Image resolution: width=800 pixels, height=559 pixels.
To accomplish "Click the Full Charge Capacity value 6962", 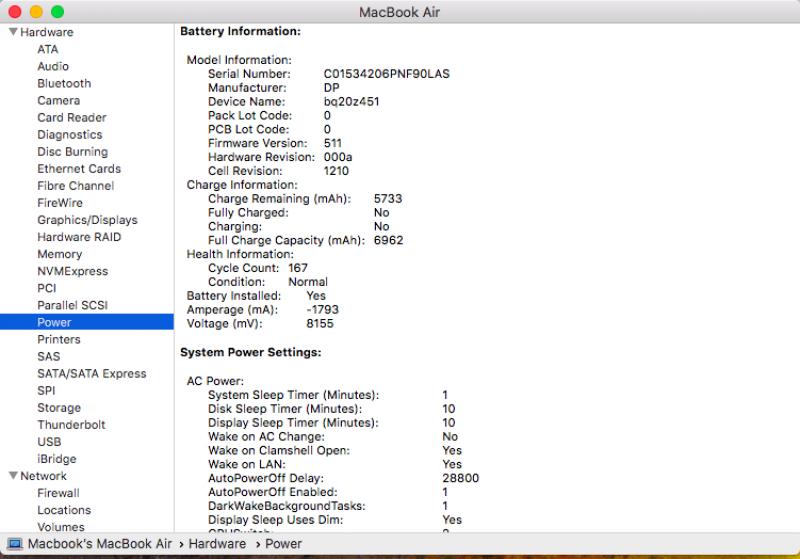I will pyautogui.click(x=388, y=240).
